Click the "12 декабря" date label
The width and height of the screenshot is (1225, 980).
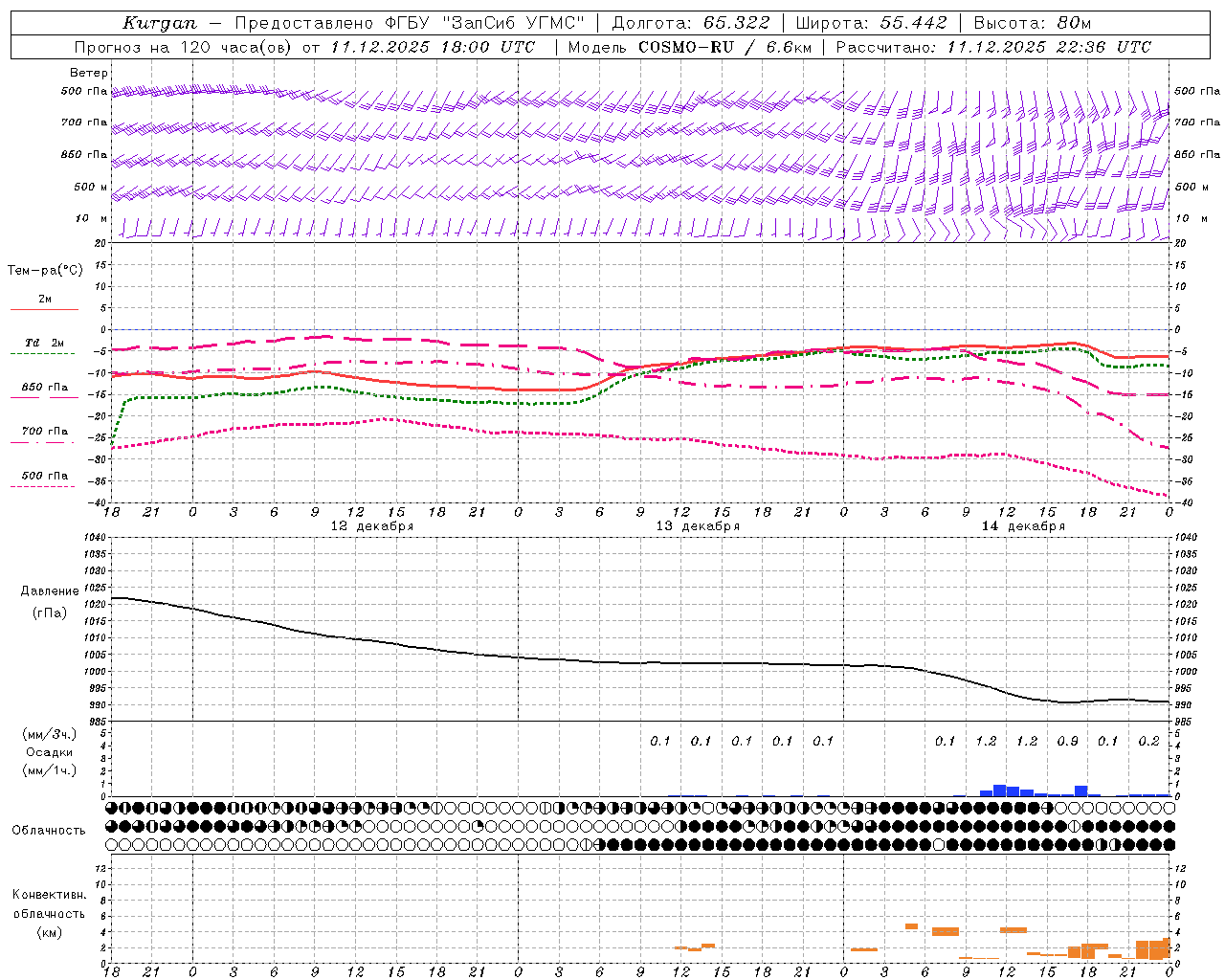coord(372,526)
